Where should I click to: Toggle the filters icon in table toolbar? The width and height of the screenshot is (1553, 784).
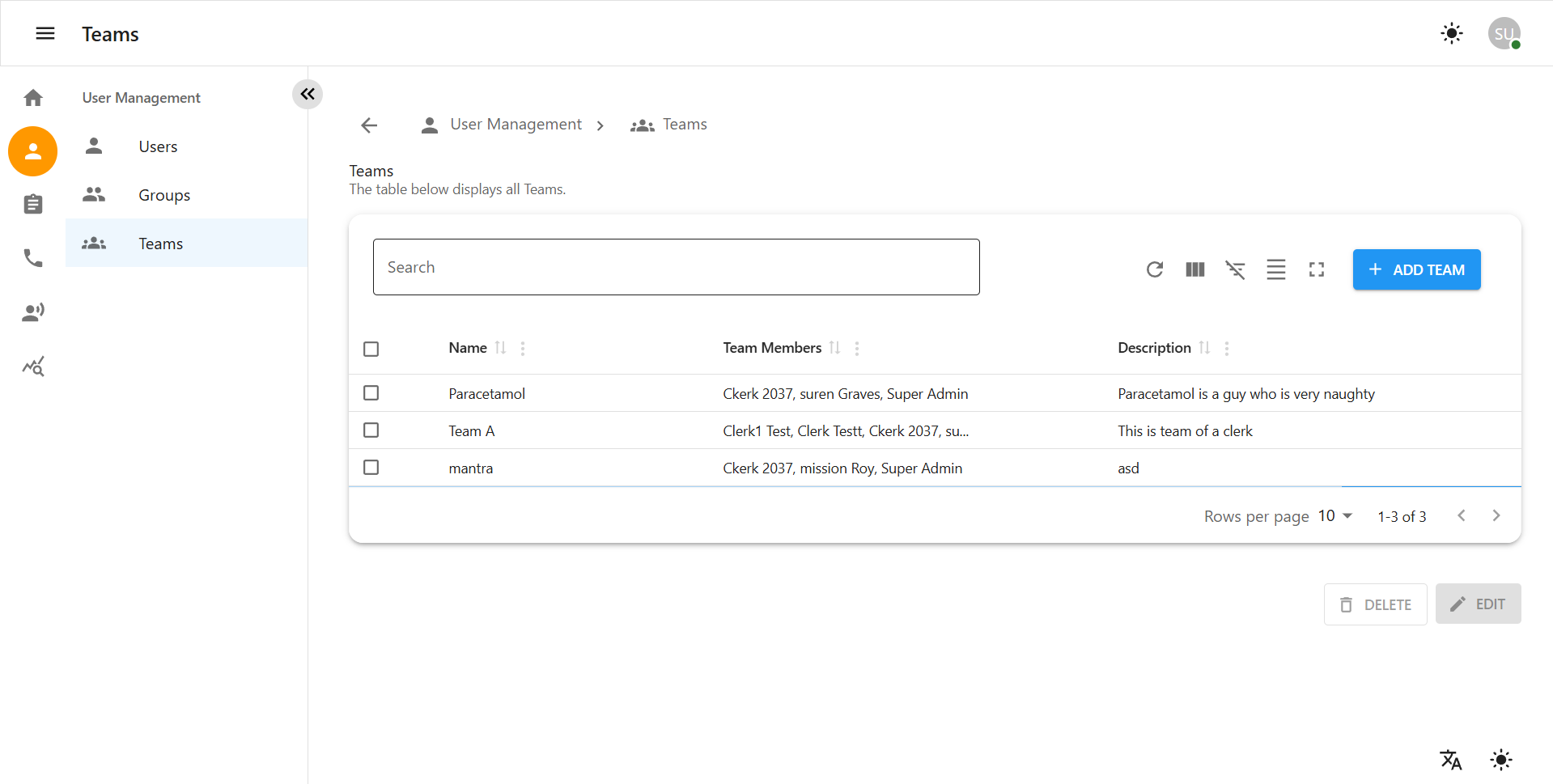[1236, 269]
